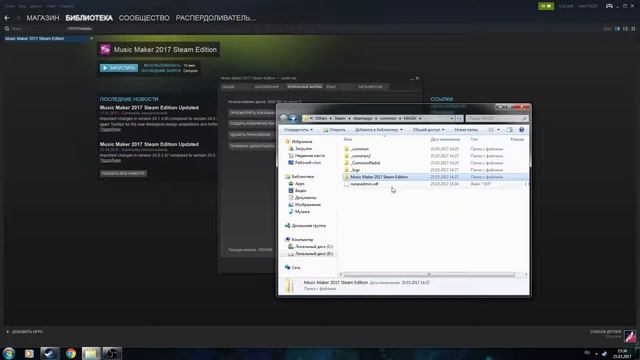Select the ЛОКАЛЬНЫЕ ФАЙЛЫ tab in properties
This screenshot has width=640, height=360.
coord(304,87)
